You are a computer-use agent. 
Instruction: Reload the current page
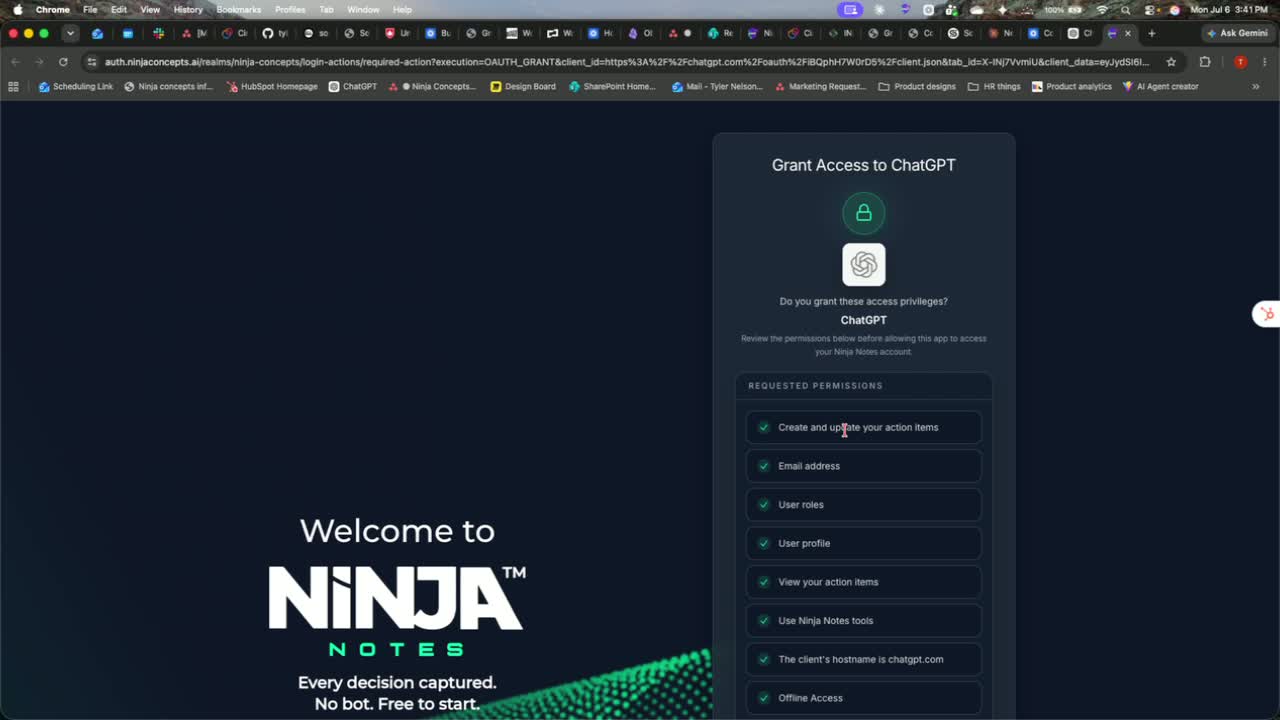tap(63, 62)
